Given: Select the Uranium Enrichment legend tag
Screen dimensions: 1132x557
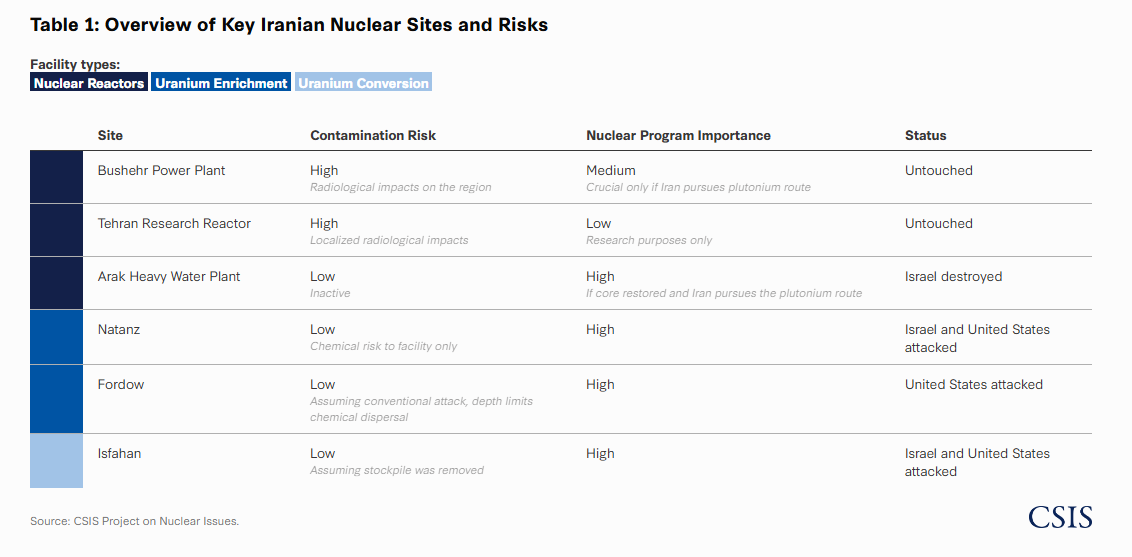Looking at the screenshot, I should coord(221,83).
